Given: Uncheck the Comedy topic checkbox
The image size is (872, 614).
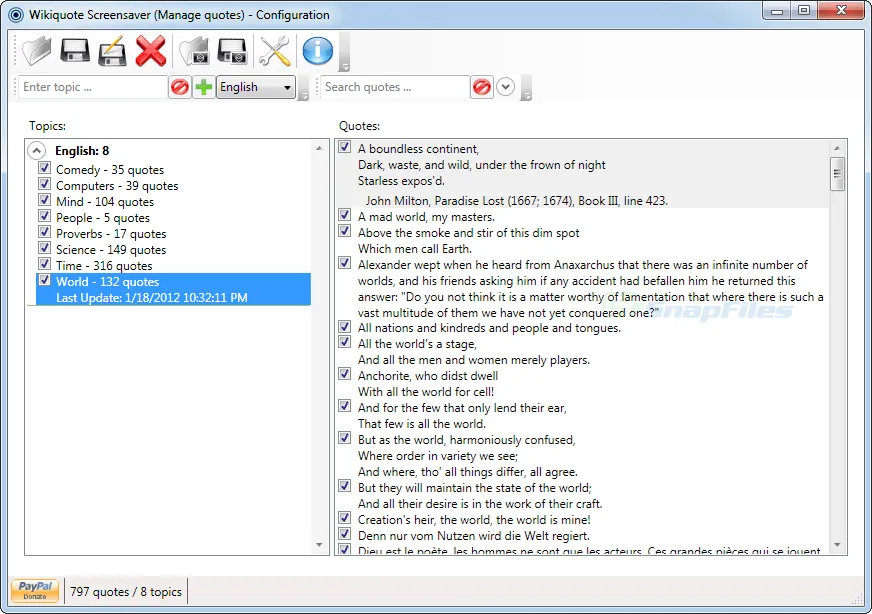Looking at the screenshot, I should tap(44, 168).
